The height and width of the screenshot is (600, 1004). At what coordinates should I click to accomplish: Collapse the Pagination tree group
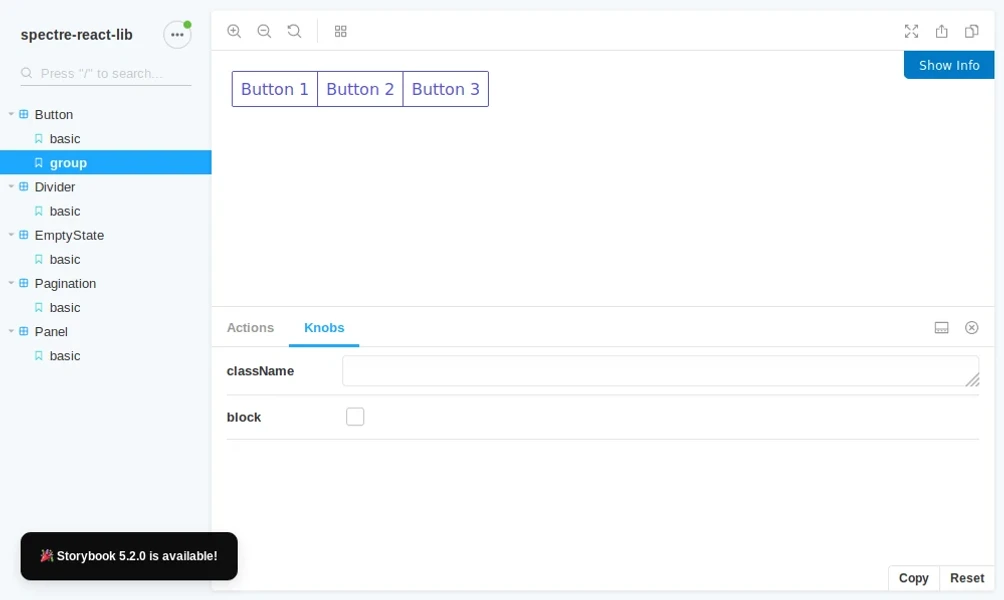[11, 284]
